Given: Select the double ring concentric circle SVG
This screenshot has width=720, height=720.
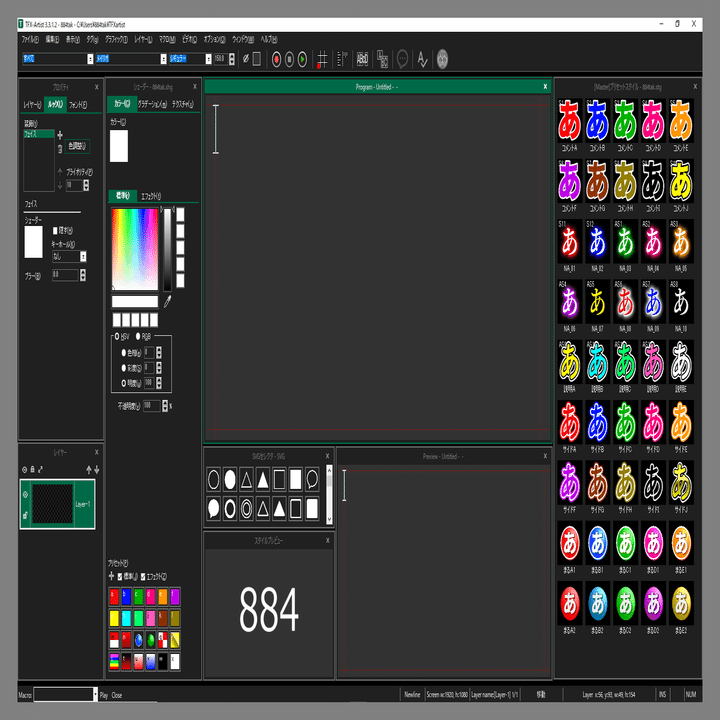Looking at the screenshot, I should [x=247, y=509].
